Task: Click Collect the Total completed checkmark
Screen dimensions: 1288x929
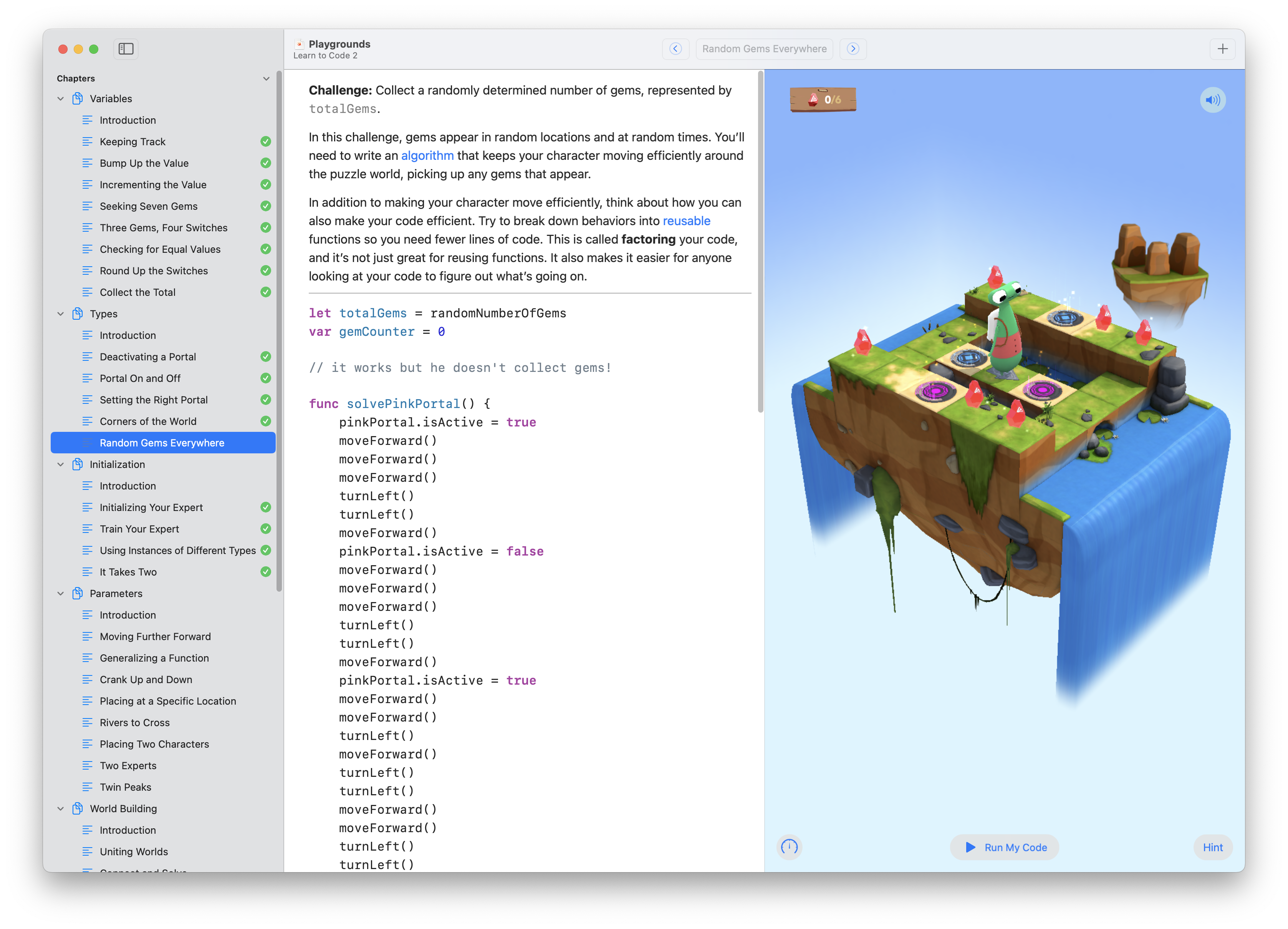Action: 265,292
